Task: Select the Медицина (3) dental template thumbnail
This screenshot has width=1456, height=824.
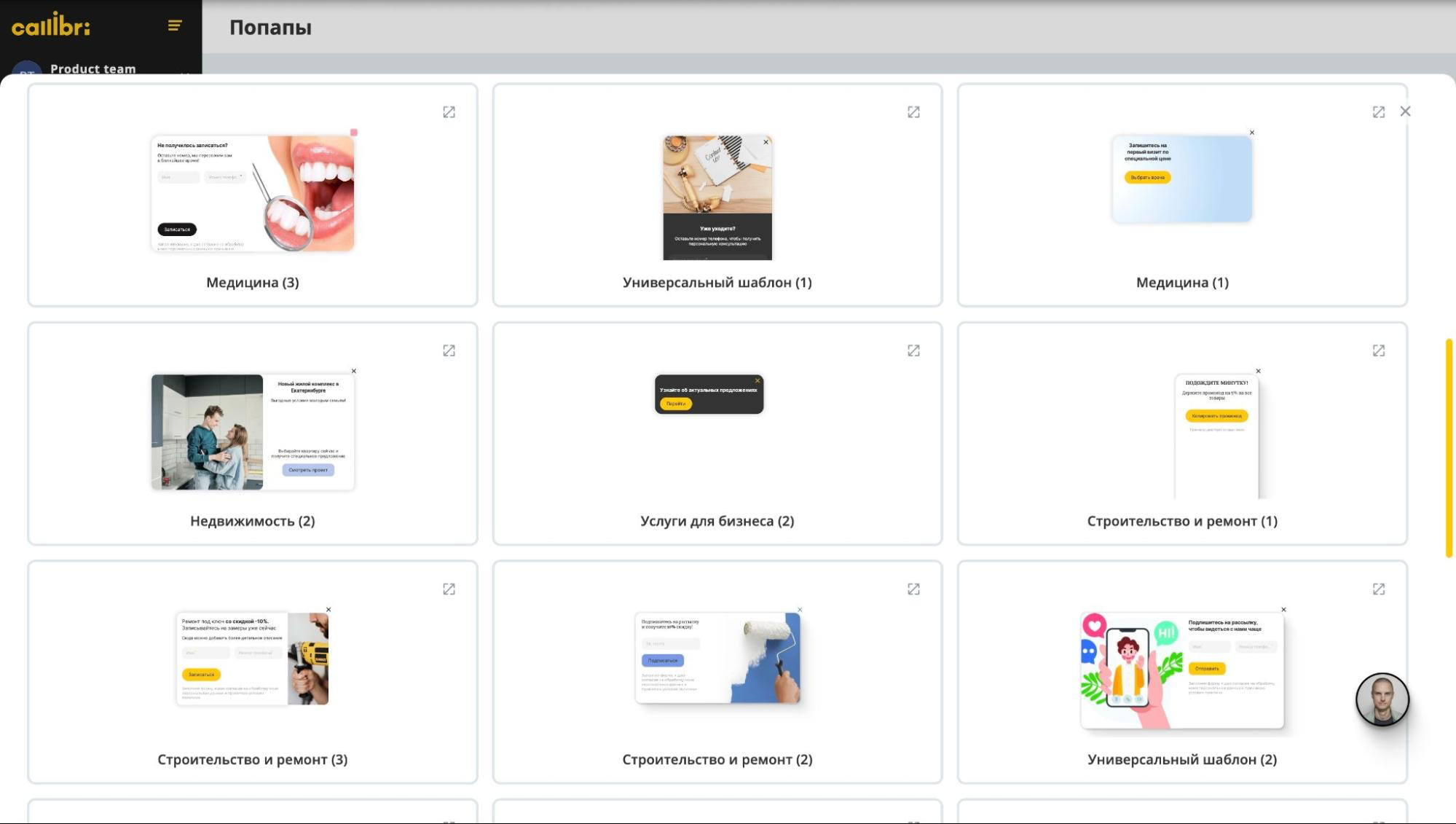Action: point(252,193)
